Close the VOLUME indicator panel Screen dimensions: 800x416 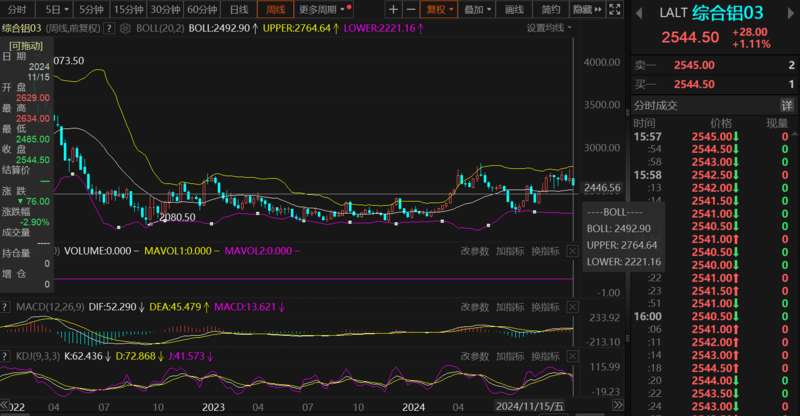pos(573,252)
